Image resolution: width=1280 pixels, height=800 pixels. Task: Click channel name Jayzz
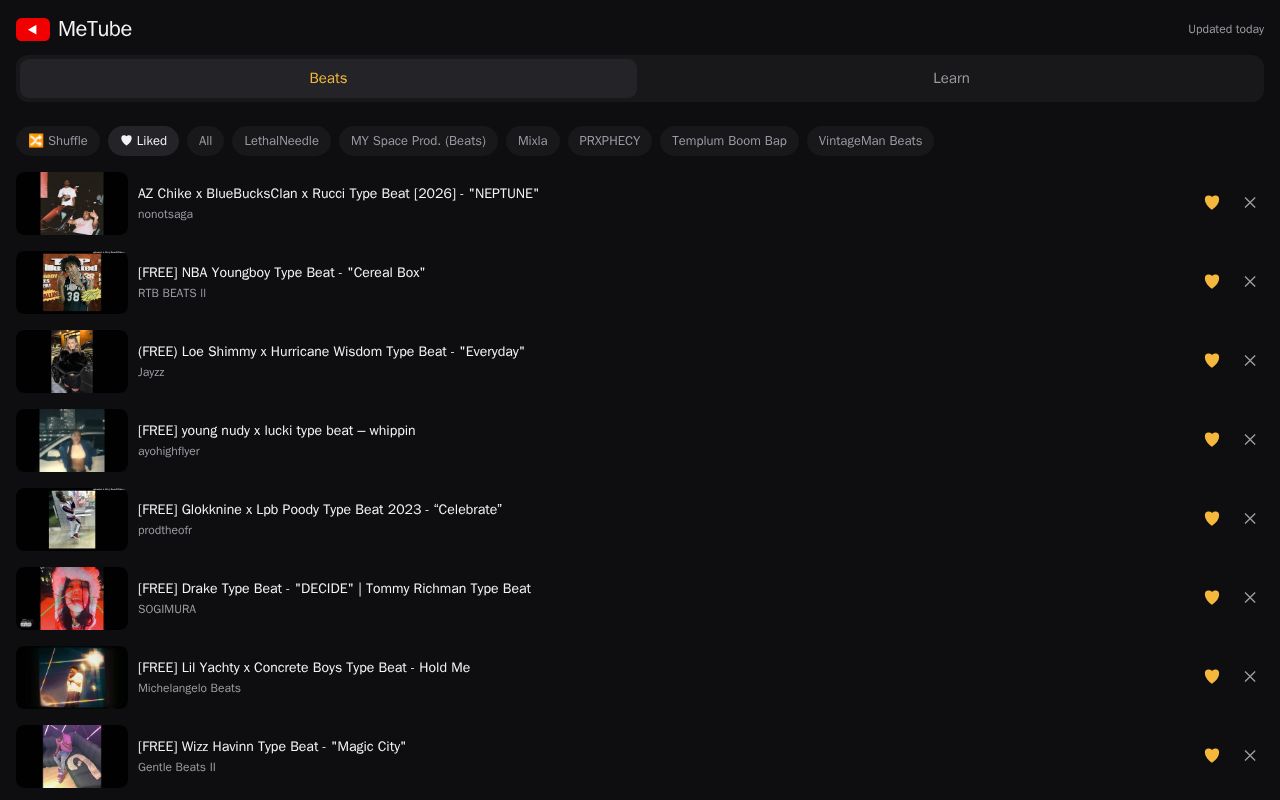(151, 372)
